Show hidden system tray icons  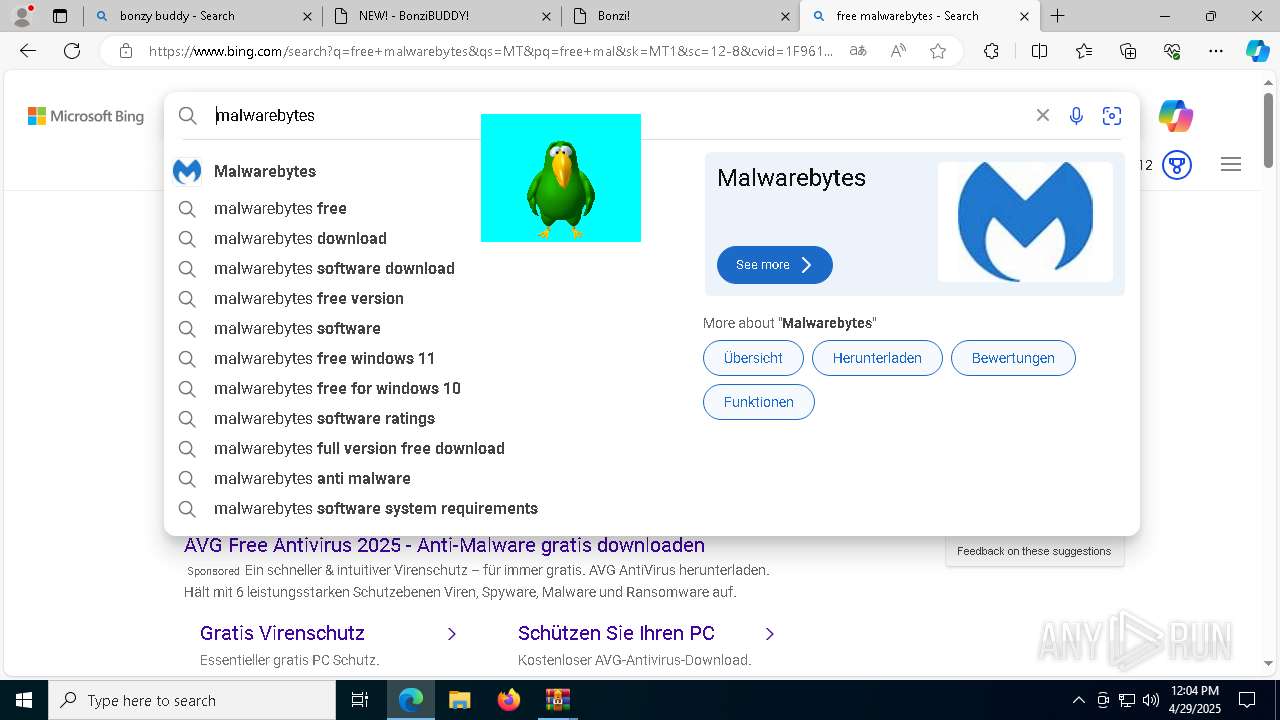[1078, 700]
